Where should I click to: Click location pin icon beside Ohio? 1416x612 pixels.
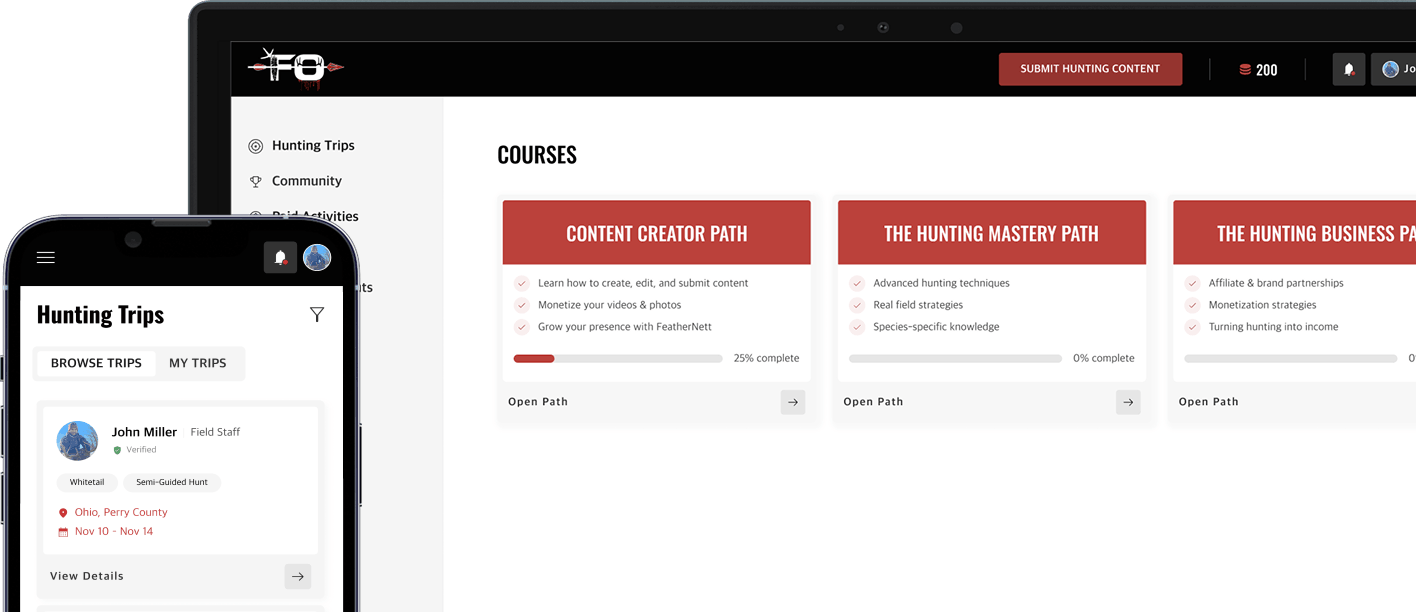[63, 513]
